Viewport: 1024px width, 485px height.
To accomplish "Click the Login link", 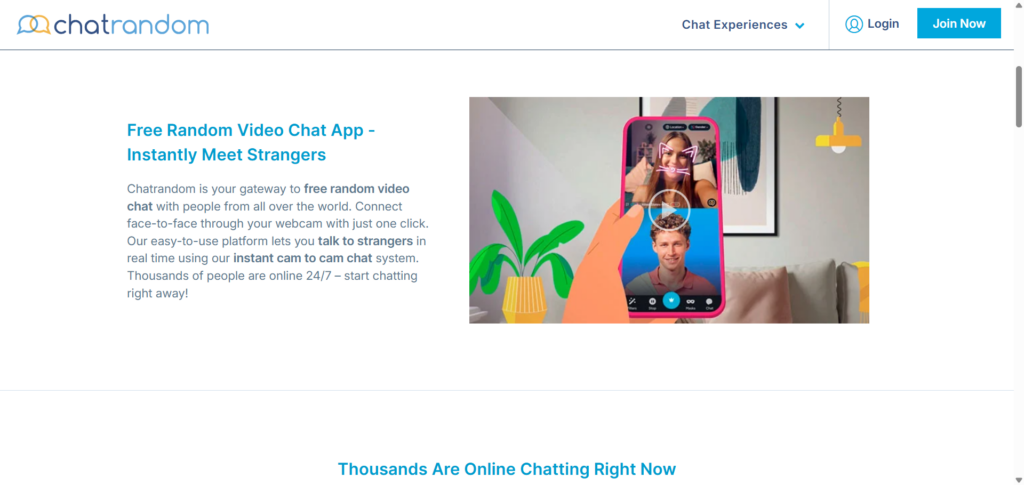I will pos(883,23).
